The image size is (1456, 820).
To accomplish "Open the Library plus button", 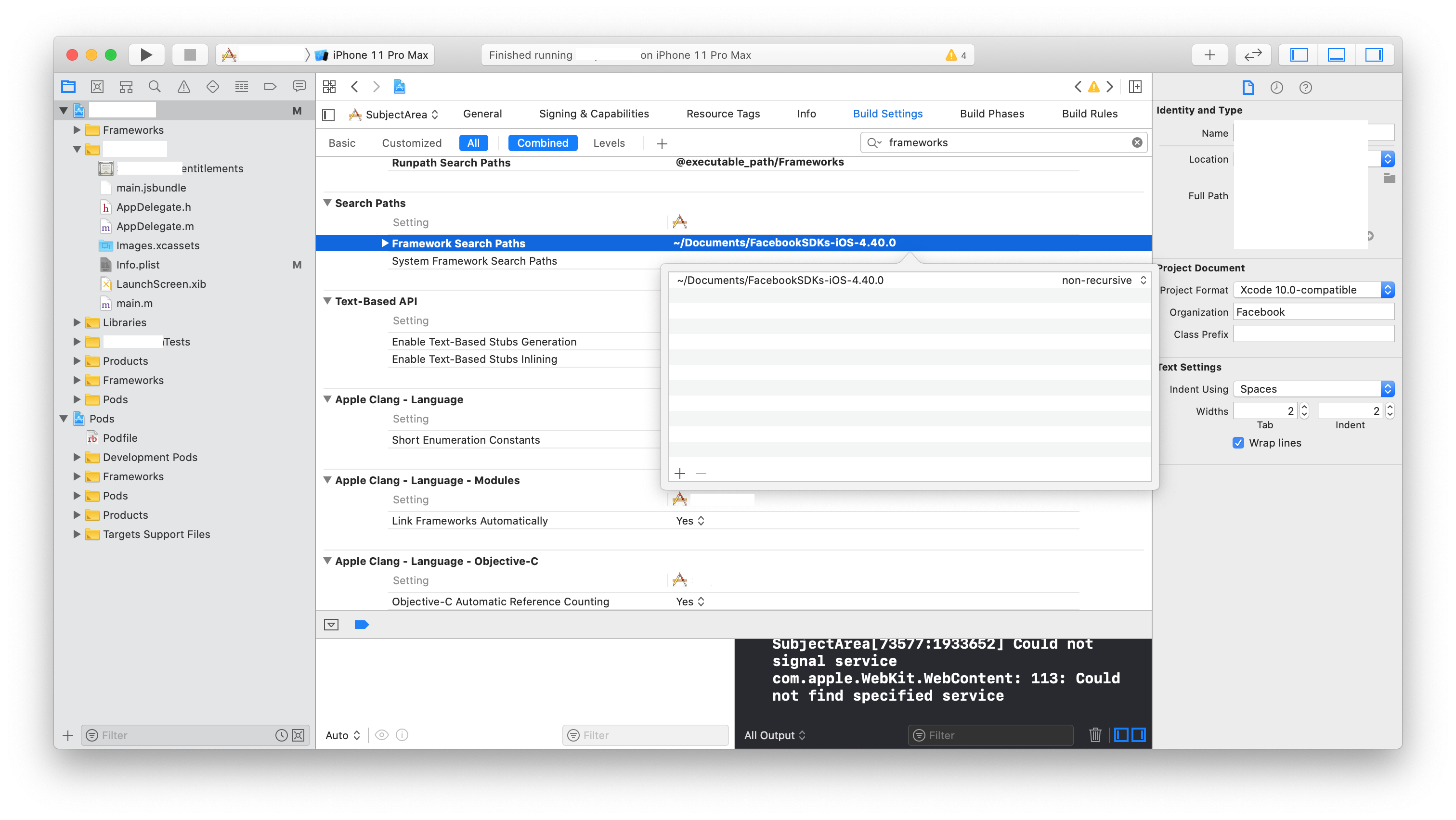I will point(1209,55).
